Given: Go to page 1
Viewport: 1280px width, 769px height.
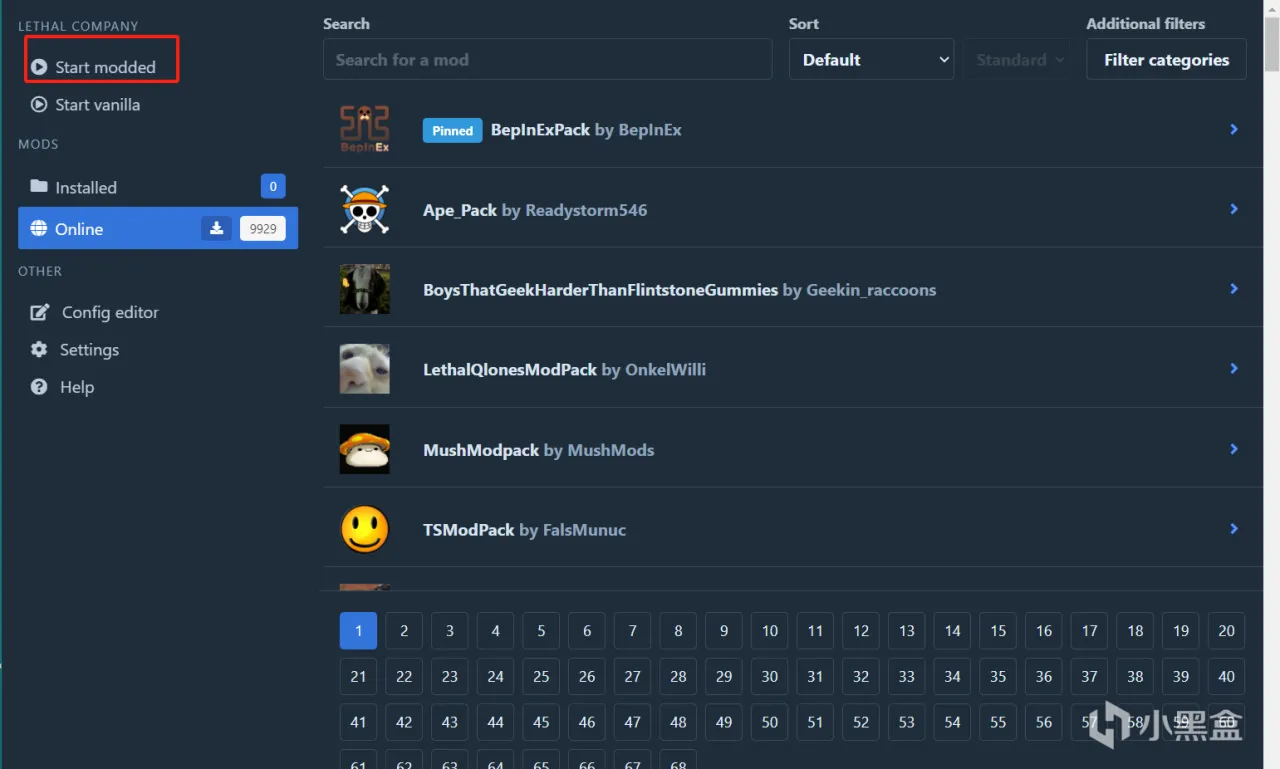Looking at the screenshot, I should [x=358, y=631].
